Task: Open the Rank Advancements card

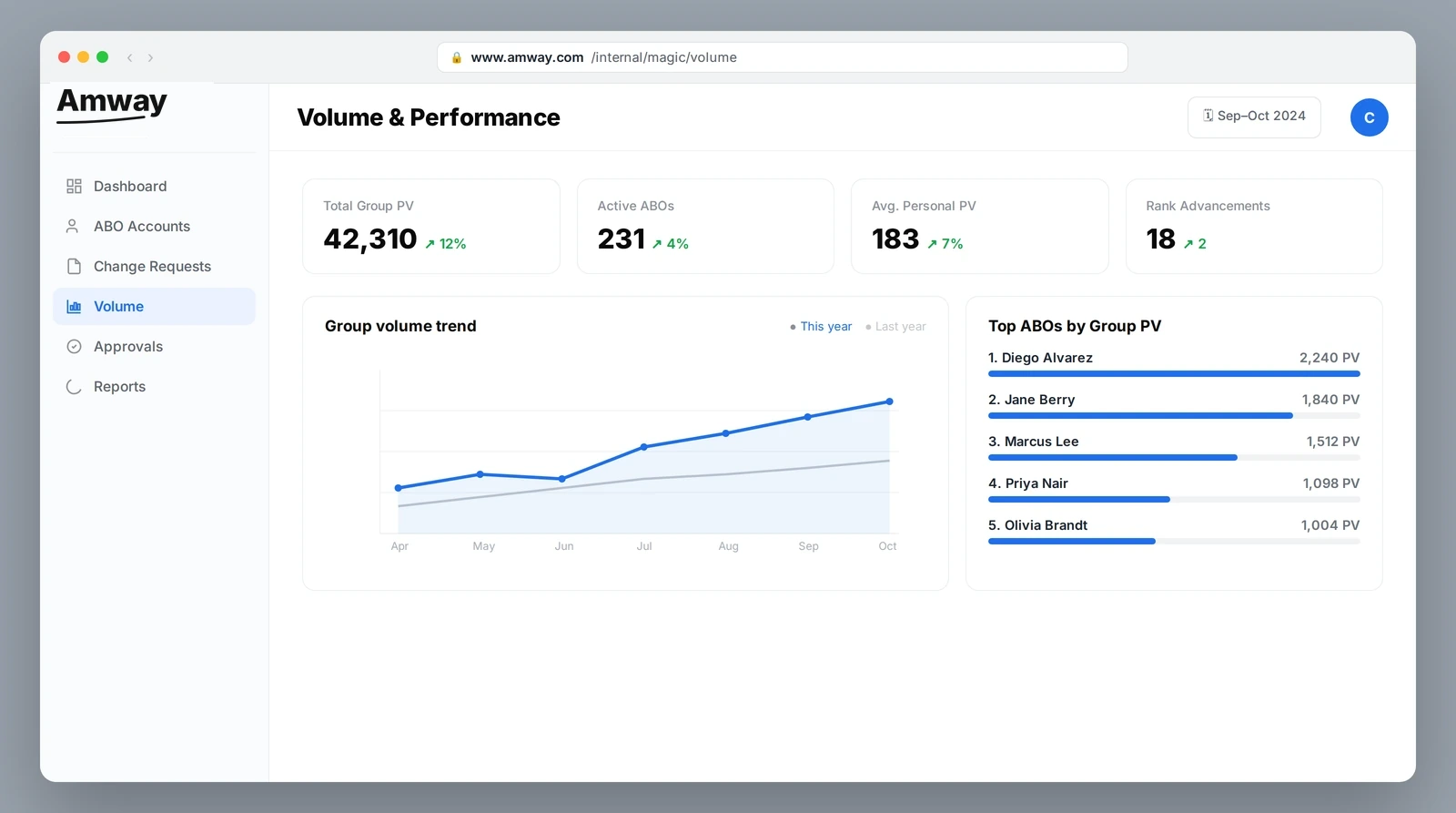Action: [x=1254, y=227]
